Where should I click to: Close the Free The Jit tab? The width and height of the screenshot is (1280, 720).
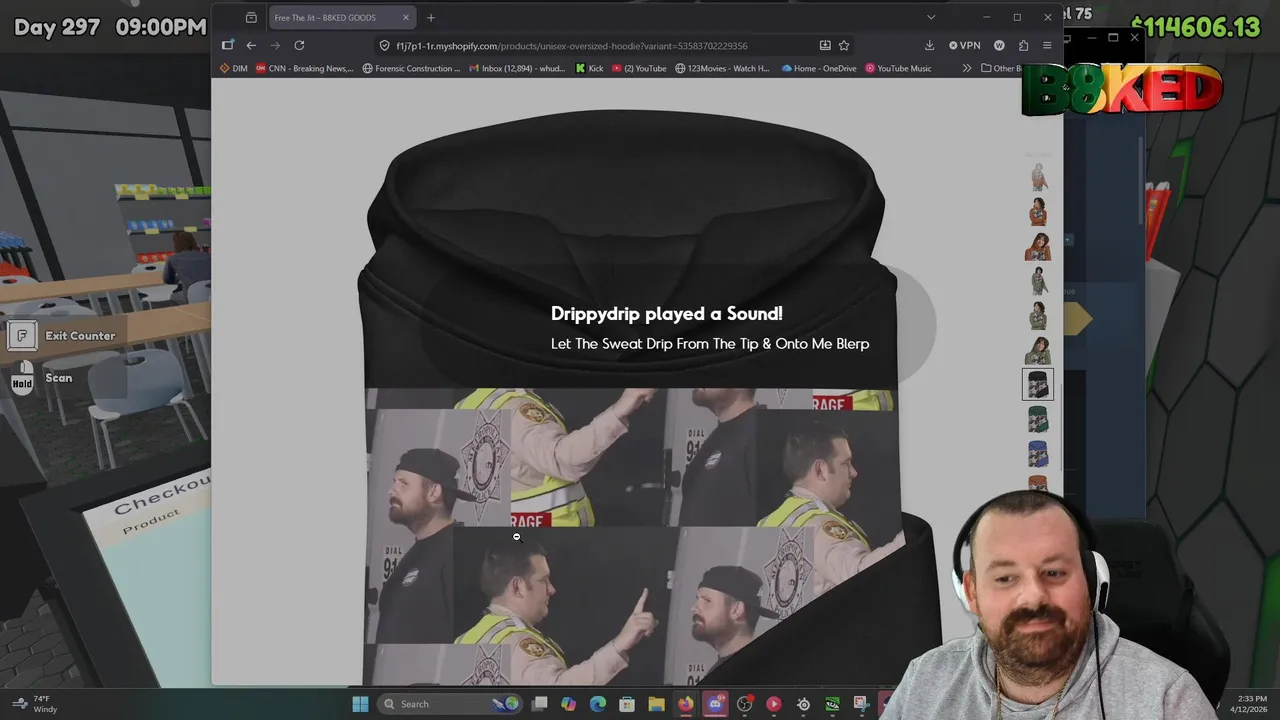point(405,17)
